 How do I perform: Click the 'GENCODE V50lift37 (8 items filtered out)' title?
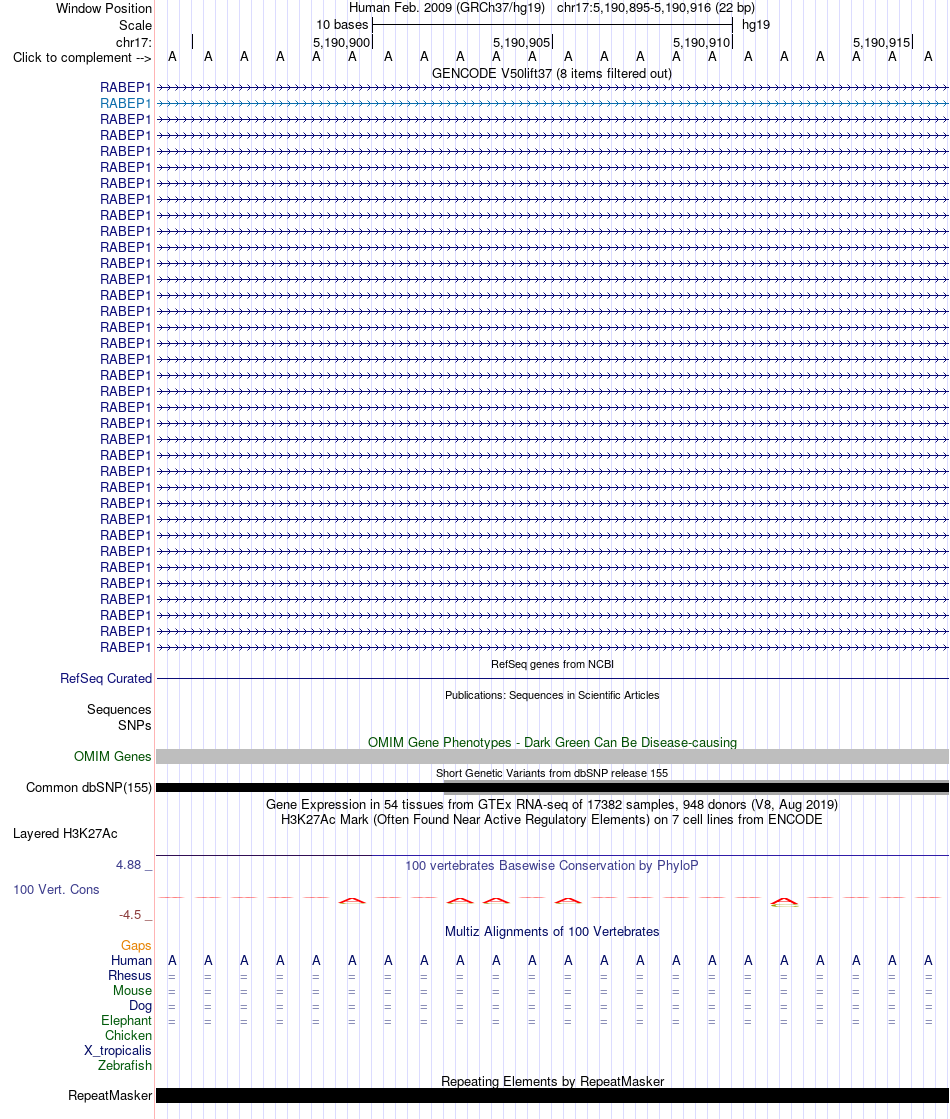[552, 74]
